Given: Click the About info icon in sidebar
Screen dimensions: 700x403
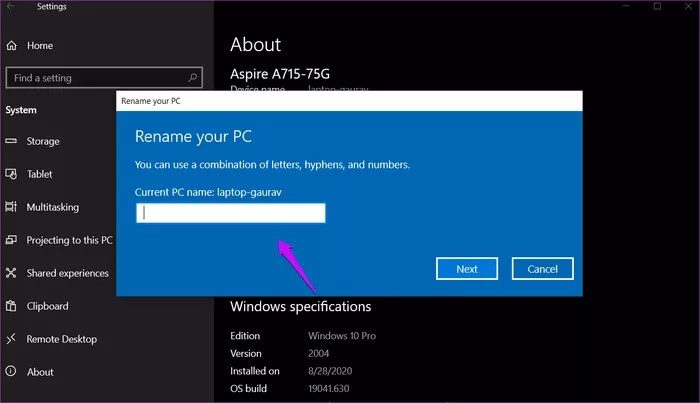Looking at the screenshot, I should (x=11, y=371).
